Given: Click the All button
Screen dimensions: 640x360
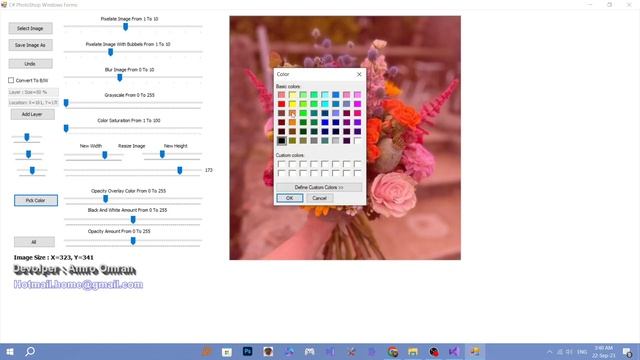Looking at the screenshot, I should [x=34, y=242].
